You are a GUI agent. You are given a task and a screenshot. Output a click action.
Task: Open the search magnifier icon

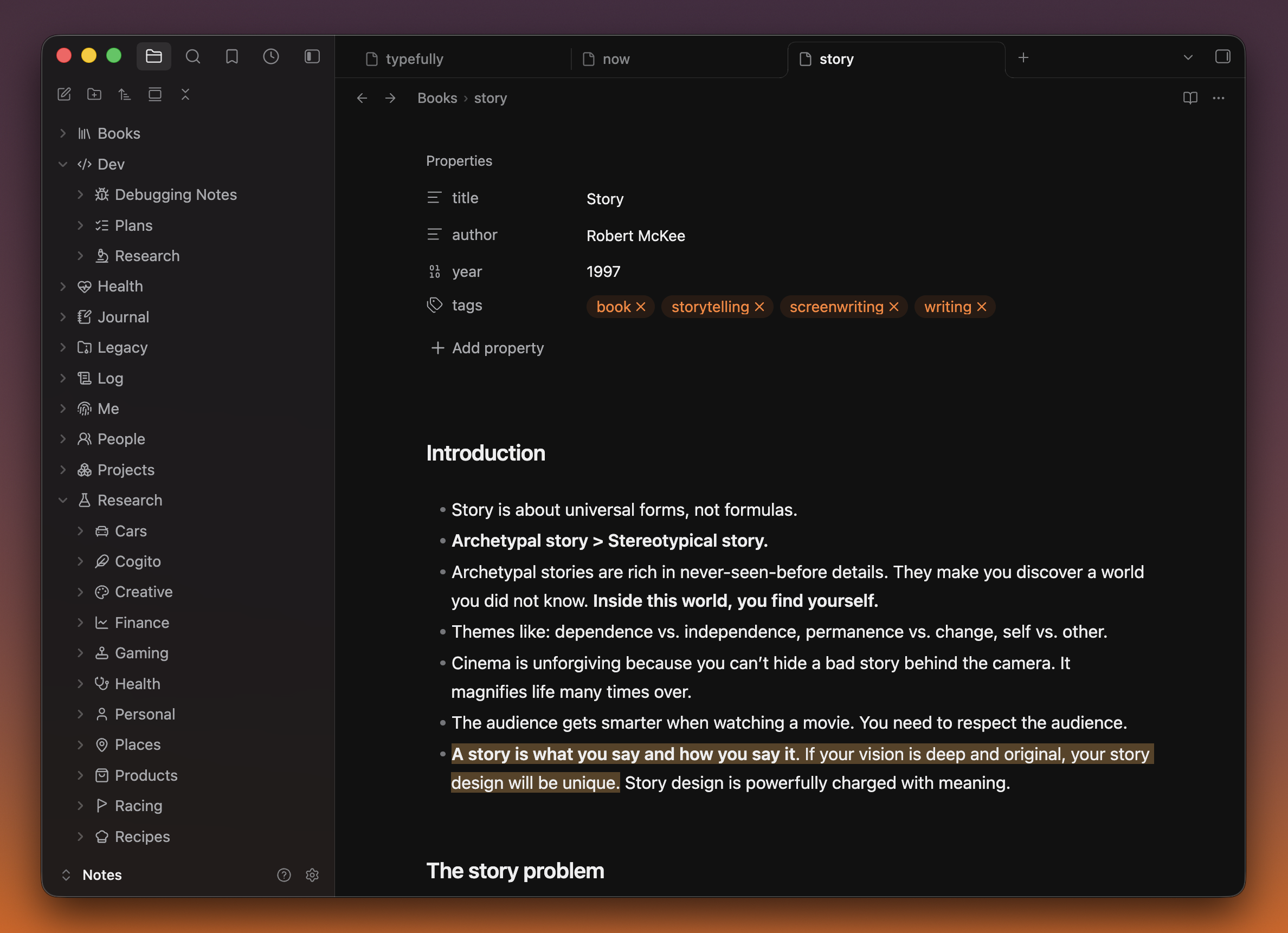pos(192,56)
